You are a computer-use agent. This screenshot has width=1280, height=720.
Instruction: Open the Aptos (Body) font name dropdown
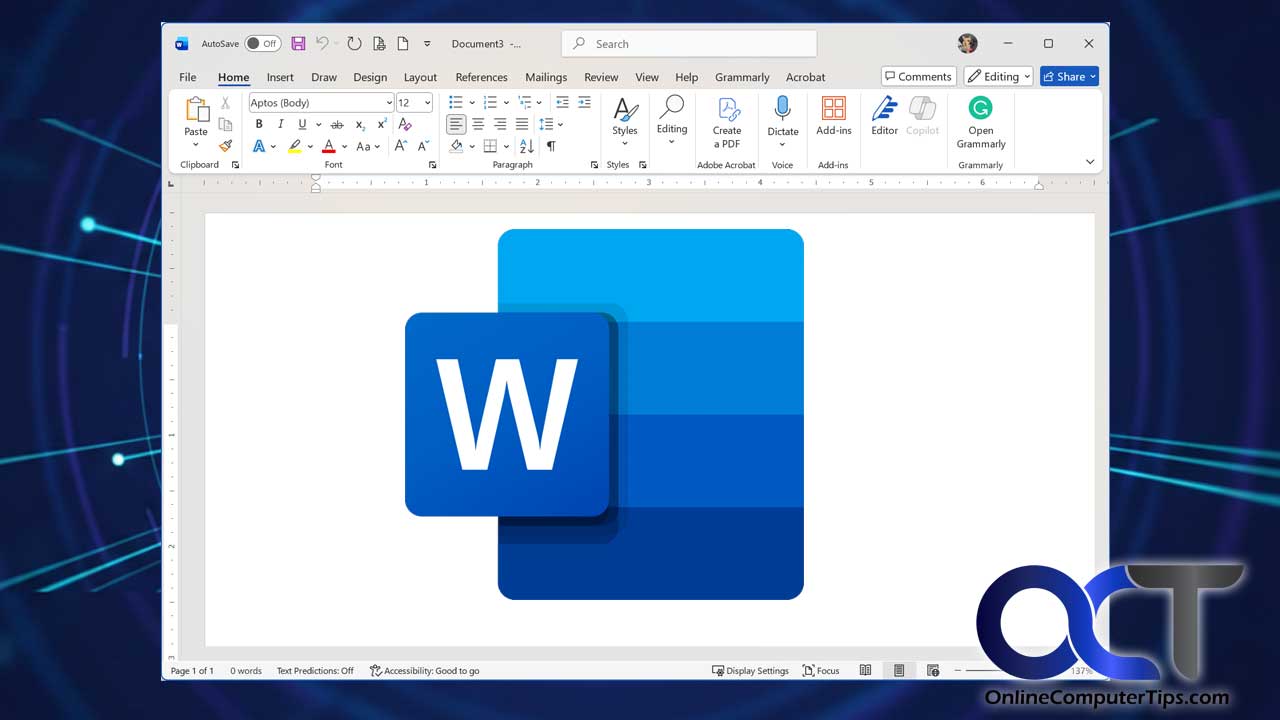[x=389, y=103]
